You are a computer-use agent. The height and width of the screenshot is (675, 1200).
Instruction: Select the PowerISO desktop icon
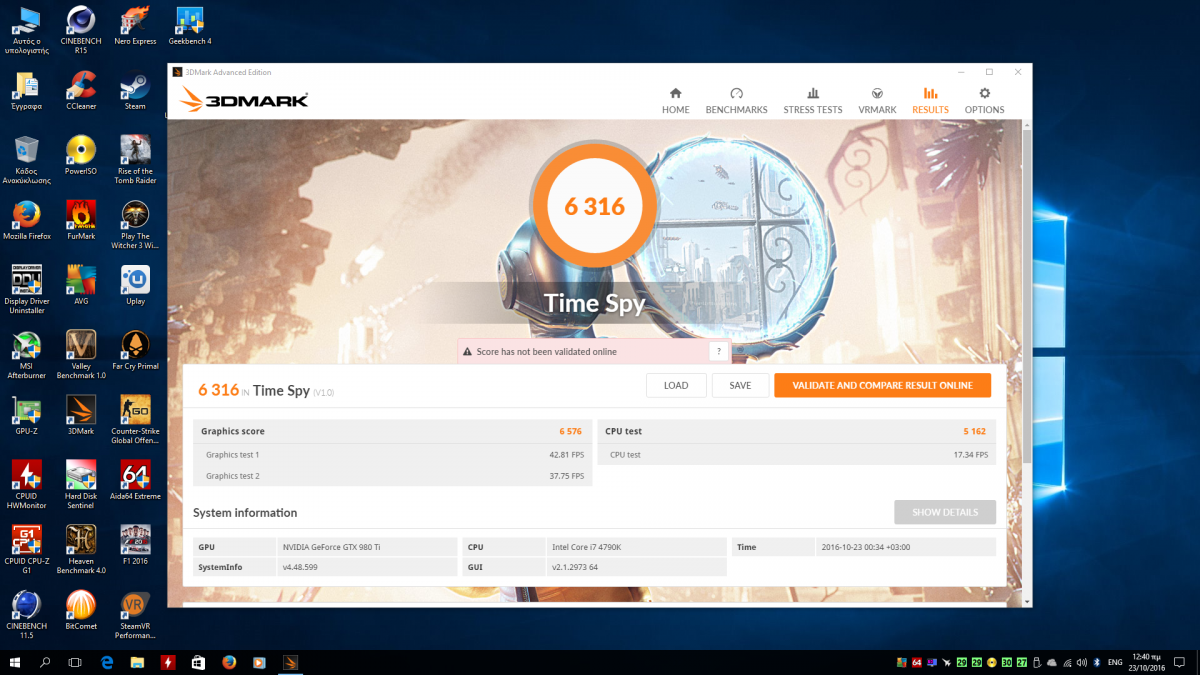point(81,156)
